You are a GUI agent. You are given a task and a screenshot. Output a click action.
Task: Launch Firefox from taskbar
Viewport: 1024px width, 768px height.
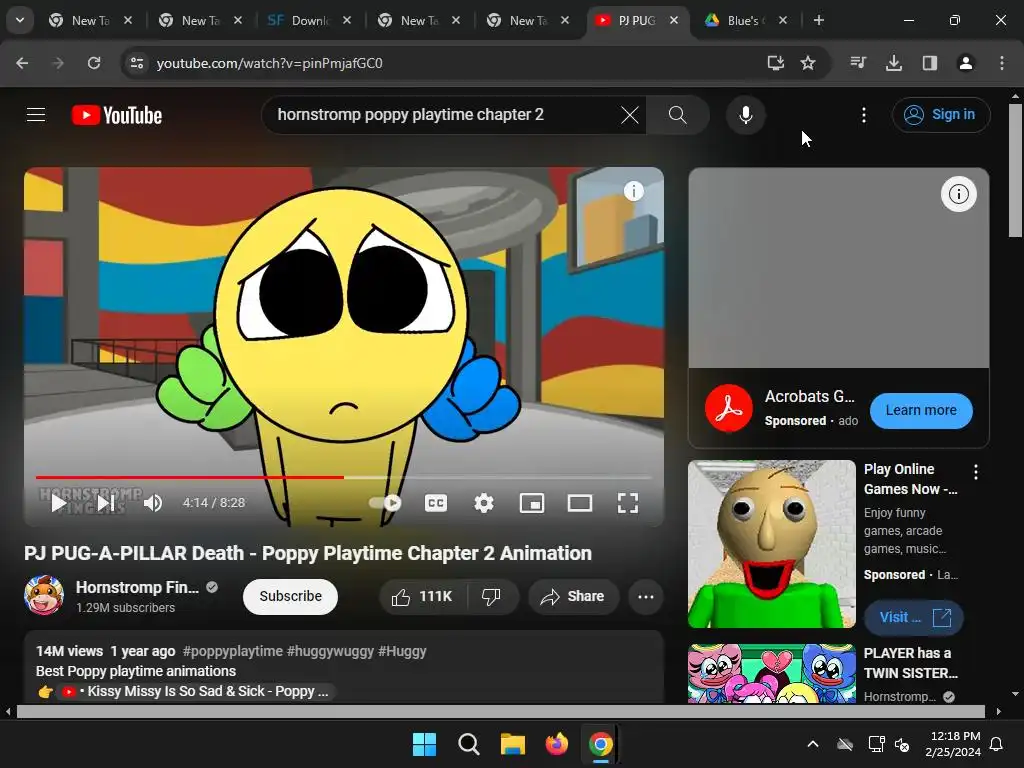(556, 744)
